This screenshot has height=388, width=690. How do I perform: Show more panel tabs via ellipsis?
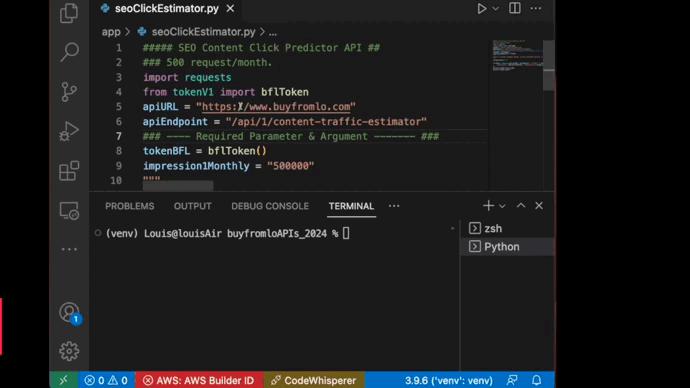click(394, 206)
